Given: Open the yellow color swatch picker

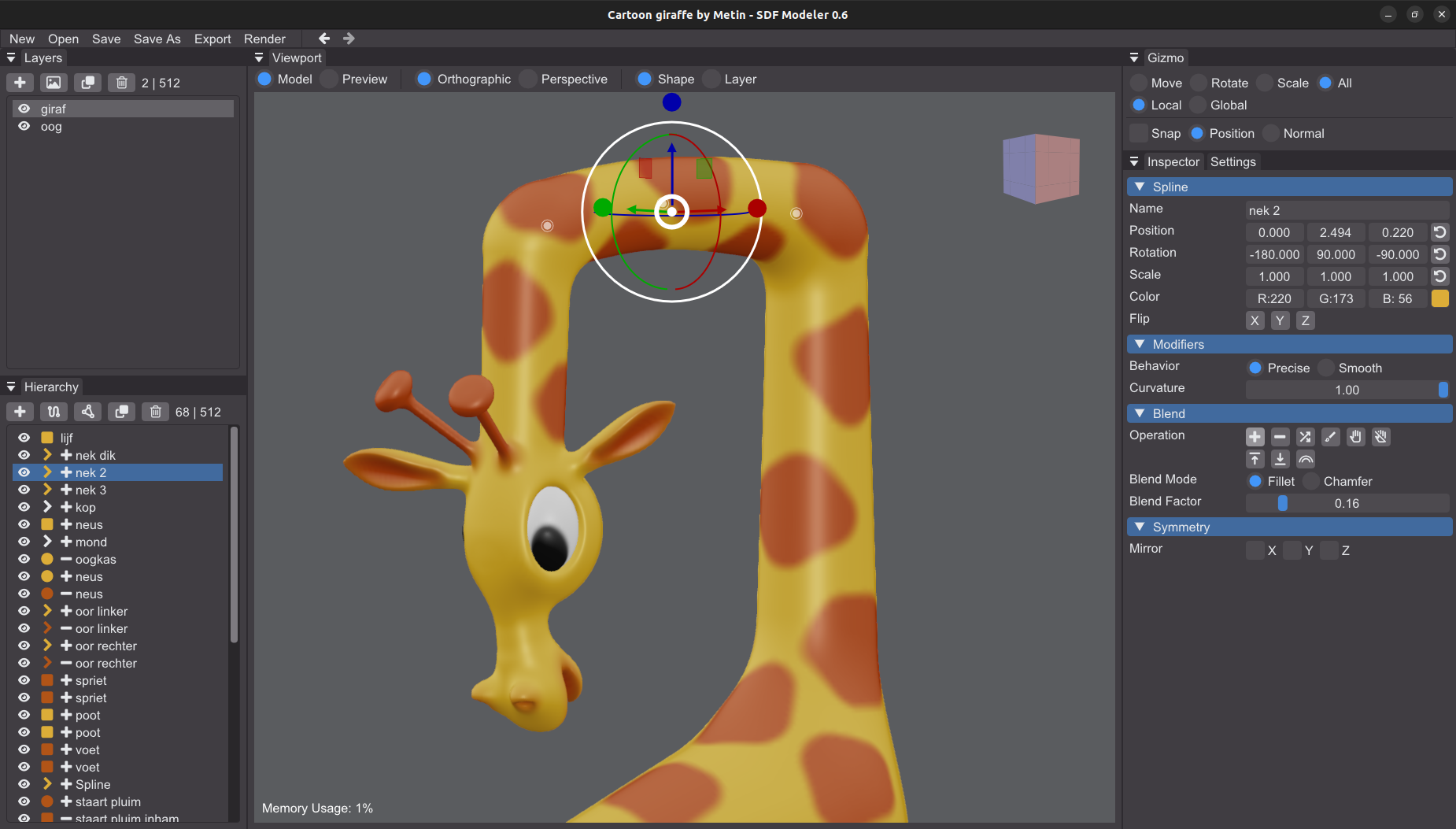Looking at the screenshot, I should pos(1439,298).
